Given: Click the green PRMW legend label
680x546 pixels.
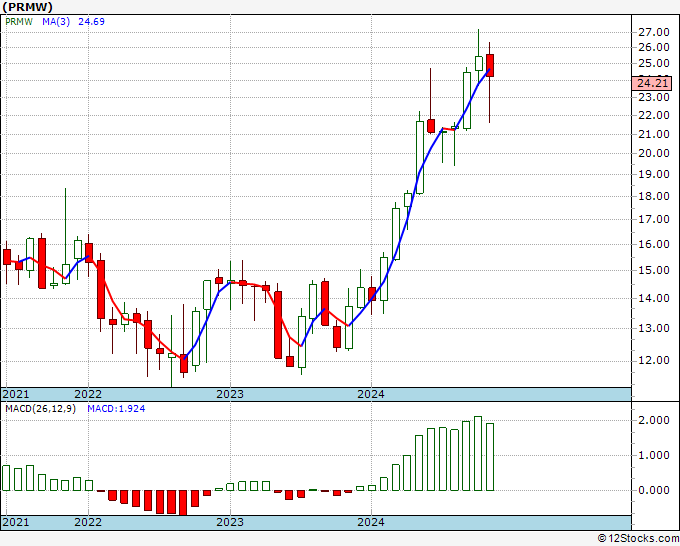Looking at the screenshot, I should [x=19, y=22].
